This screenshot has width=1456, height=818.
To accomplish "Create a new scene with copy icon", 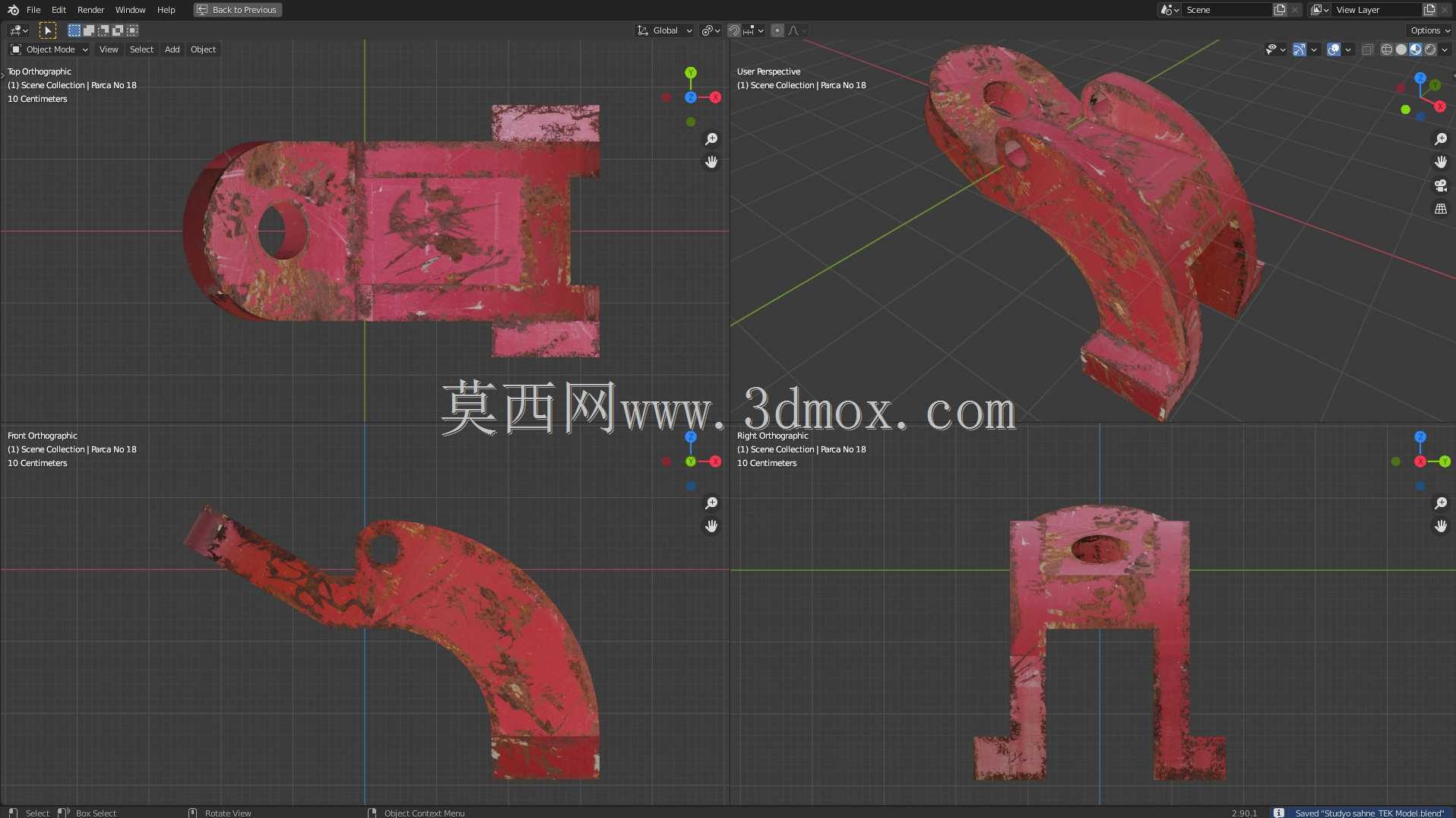I will click(x=1280, y=10).
